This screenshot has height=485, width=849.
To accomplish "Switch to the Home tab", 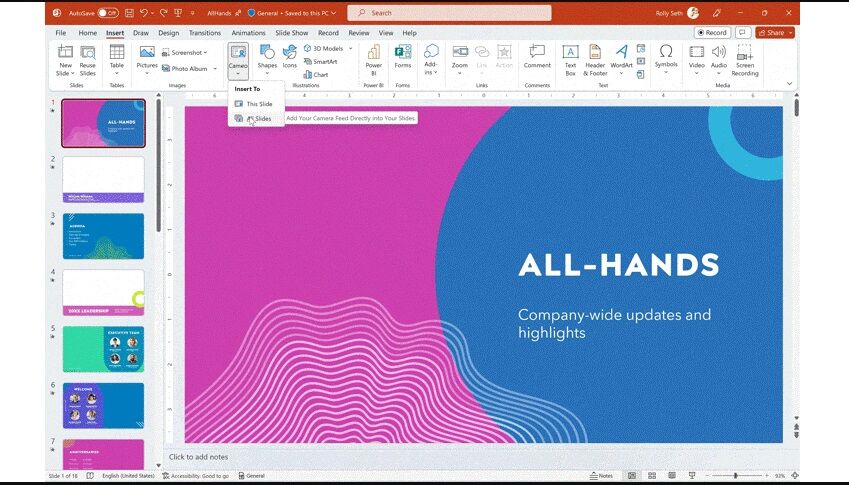I will click(x=88, y=33).
